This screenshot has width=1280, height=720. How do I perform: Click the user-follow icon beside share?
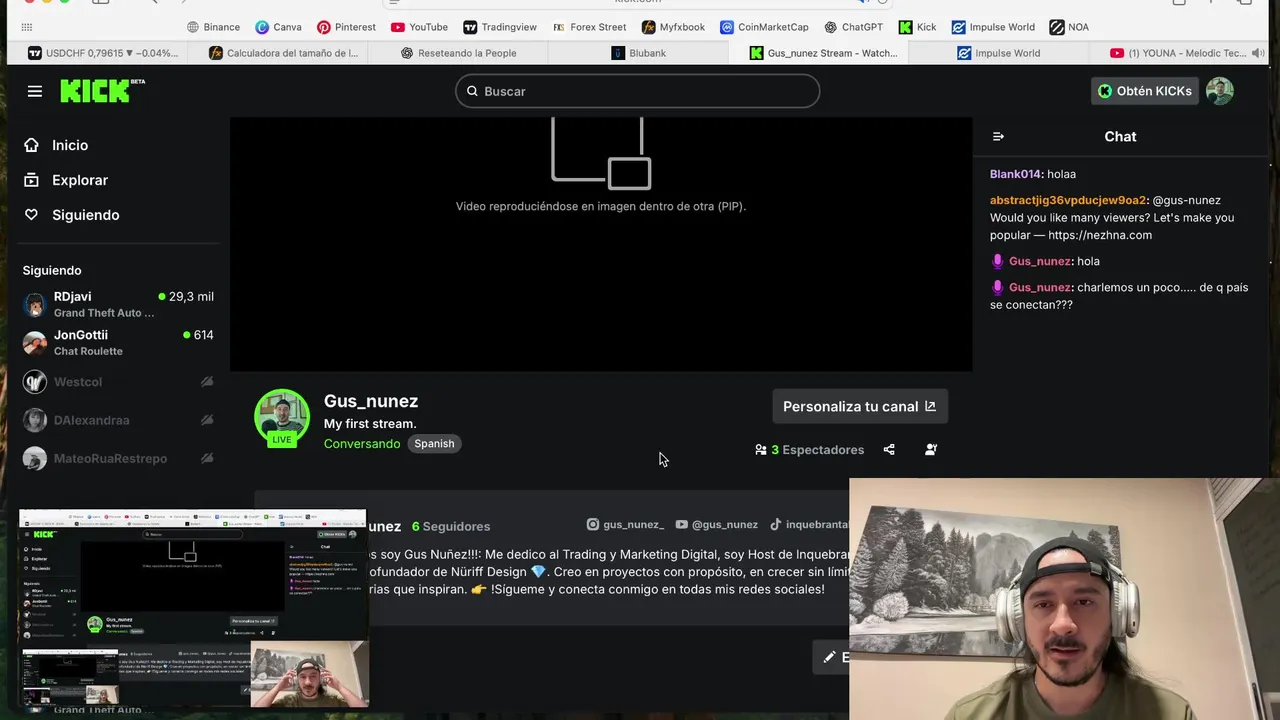tap(931, 450)
